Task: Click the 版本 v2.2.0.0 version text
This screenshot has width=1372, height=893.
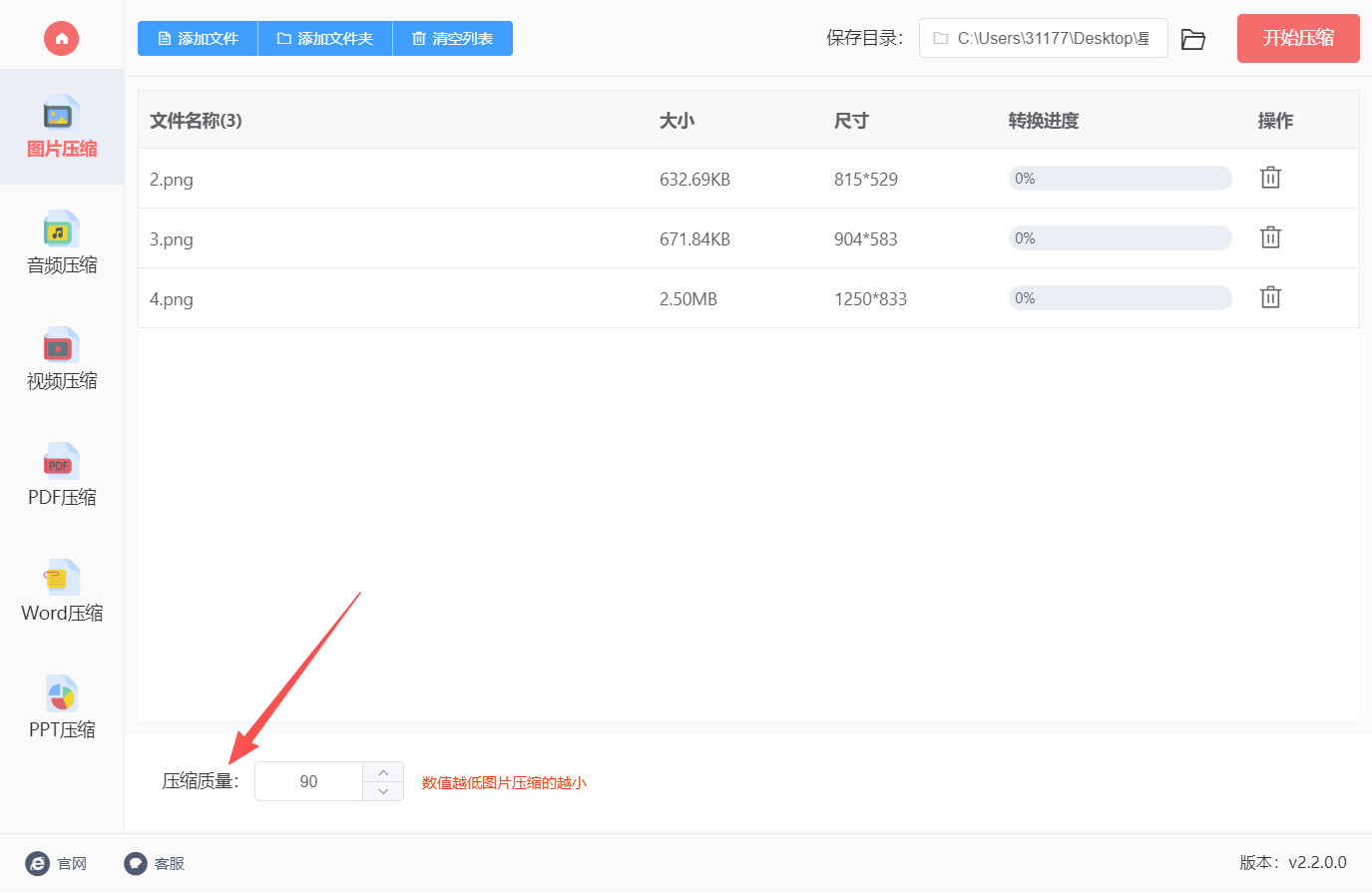Action: coord(1293,863)
